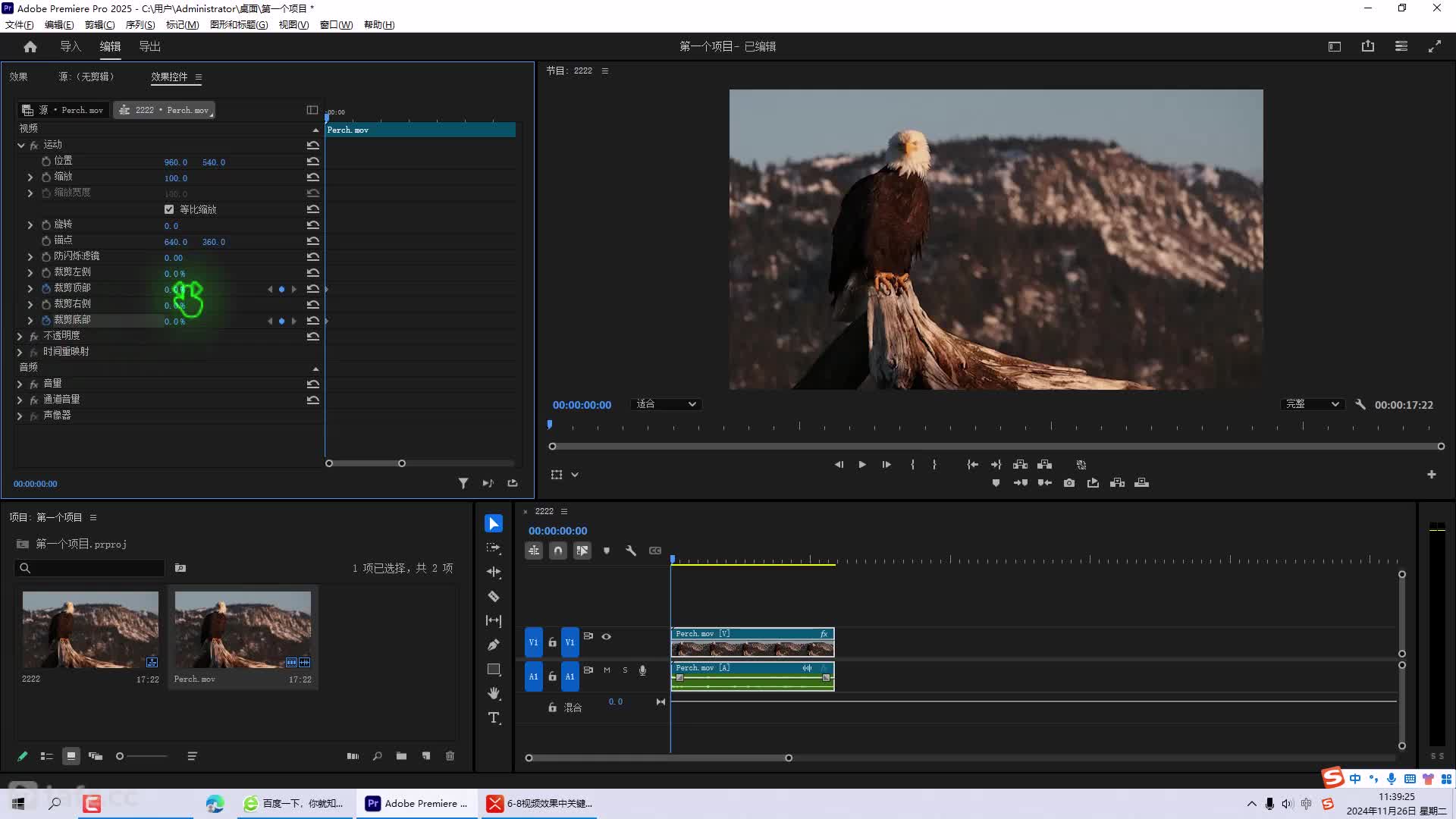Open button editor plus in program monitor
1456x819 pixels.
[1432, 475]
